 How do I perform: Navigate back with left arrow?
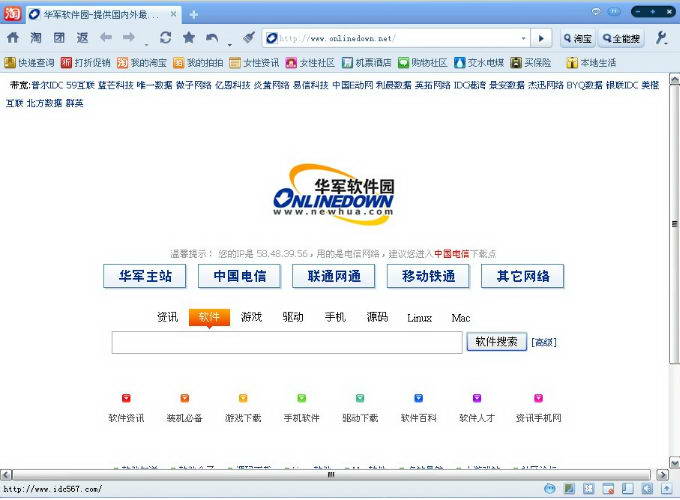106,37
